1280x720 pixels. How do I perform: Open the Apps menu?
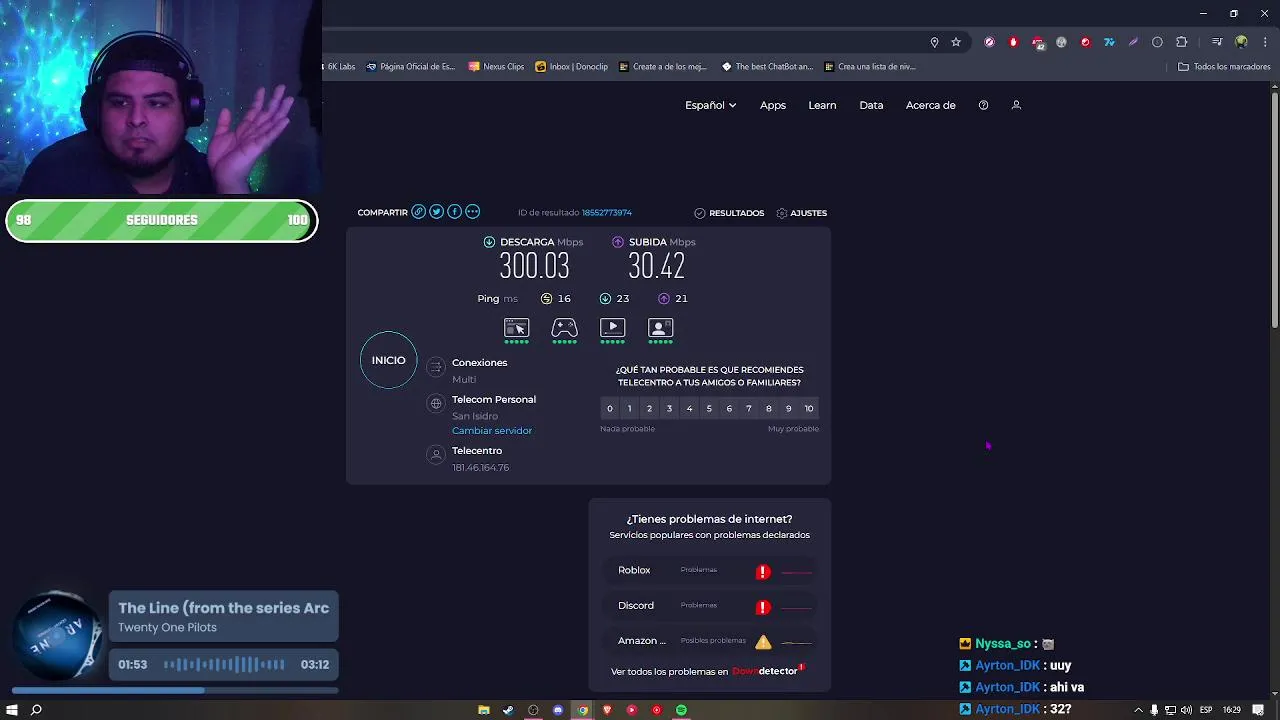tap(773, 105)
